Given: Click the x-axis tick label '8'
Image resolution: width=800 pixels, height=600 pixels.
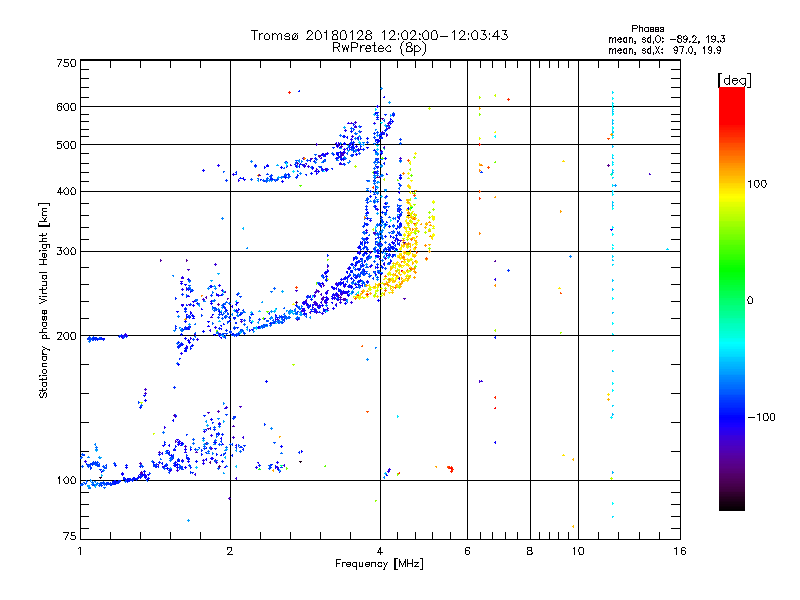Looking at the screenshot, I should [x=530, y=552].
